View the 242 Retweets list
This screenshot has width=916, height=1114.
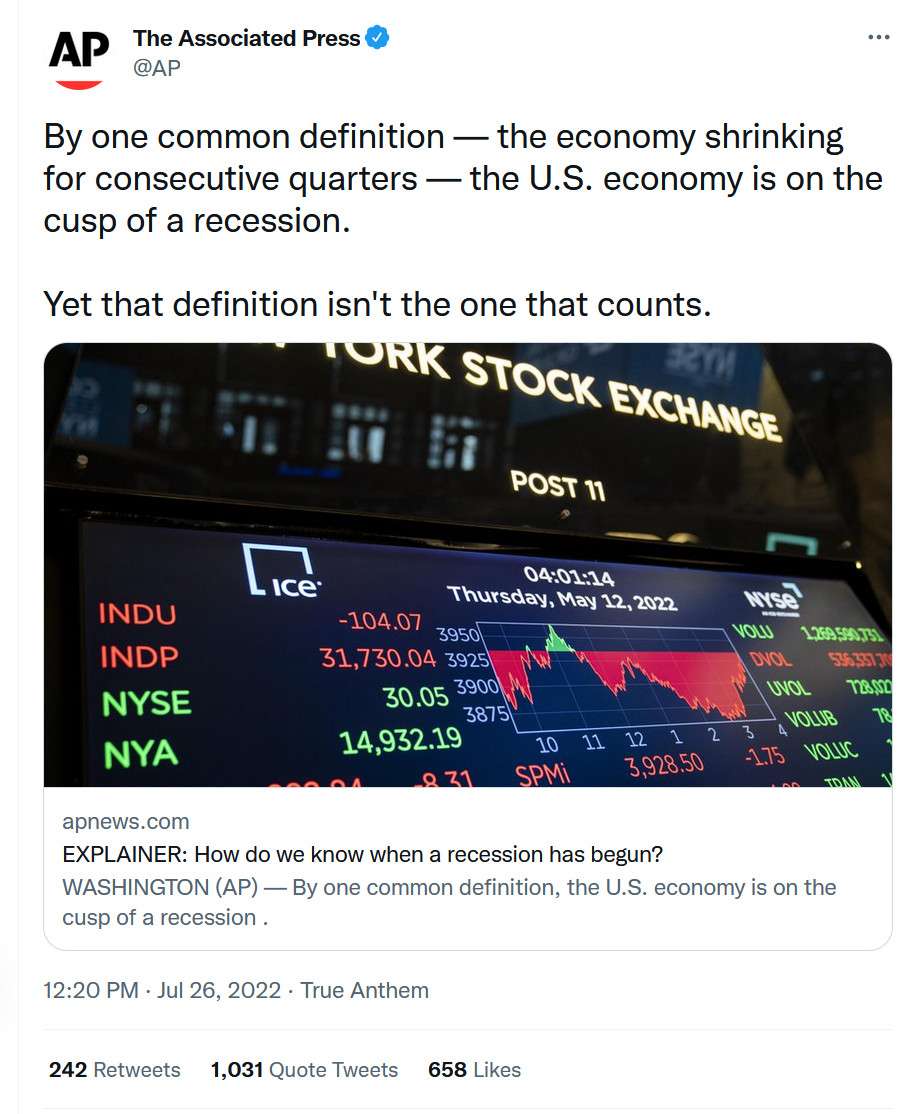click(114, 1070)
